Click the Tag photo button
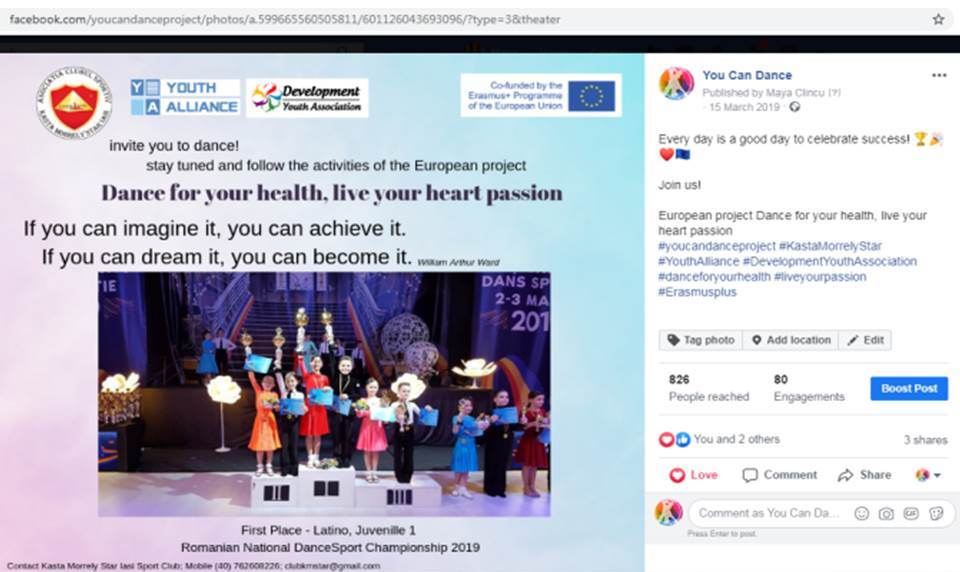The width and height of the screenshot is (960, 572). (x=701, y=340)
